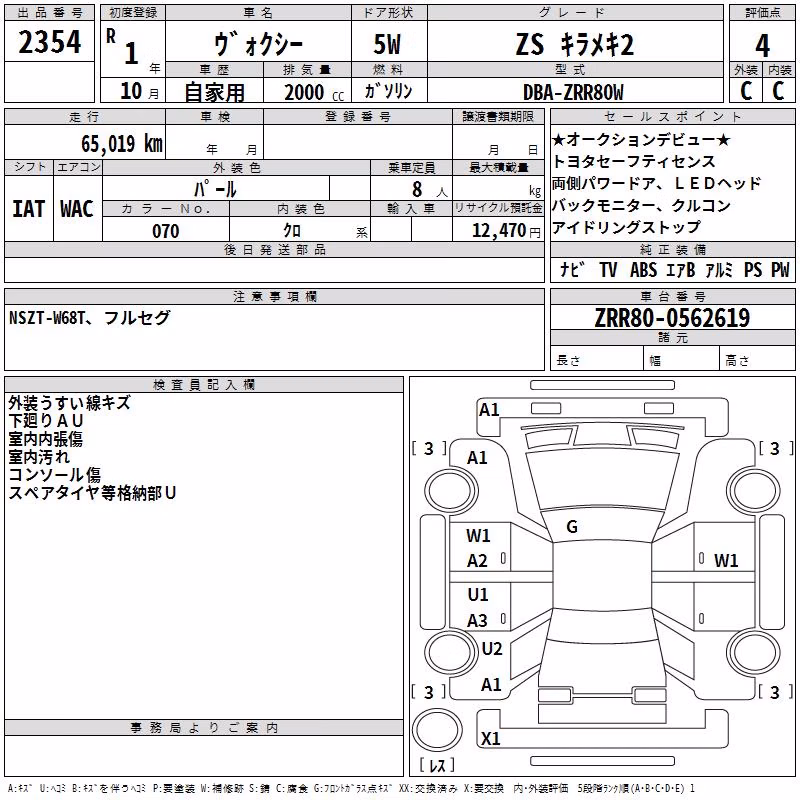800x800 pixels.
Task: Select lot number 2354
Action: 49,42
